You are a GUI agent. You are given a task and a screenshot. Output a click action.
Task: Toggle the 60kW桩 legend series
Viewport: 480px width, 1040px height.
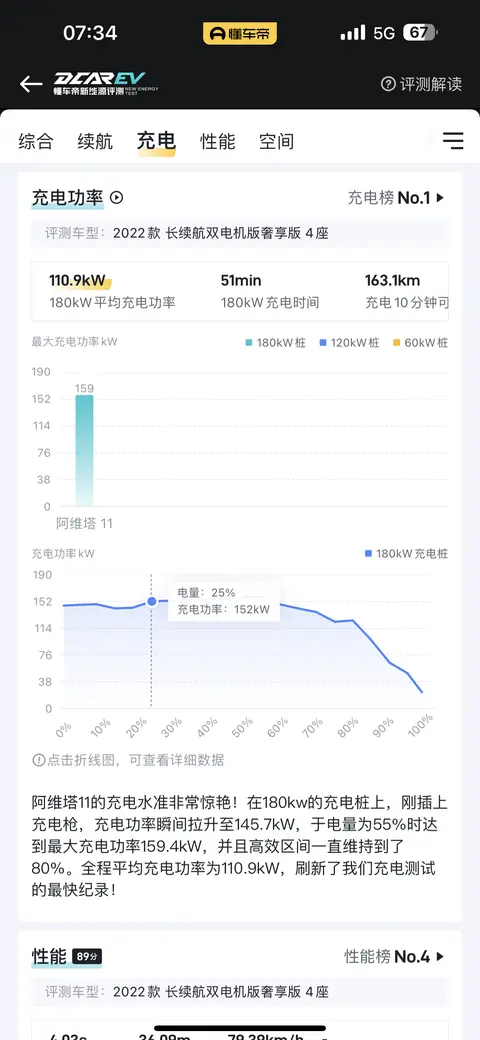(x=420, y=343)
